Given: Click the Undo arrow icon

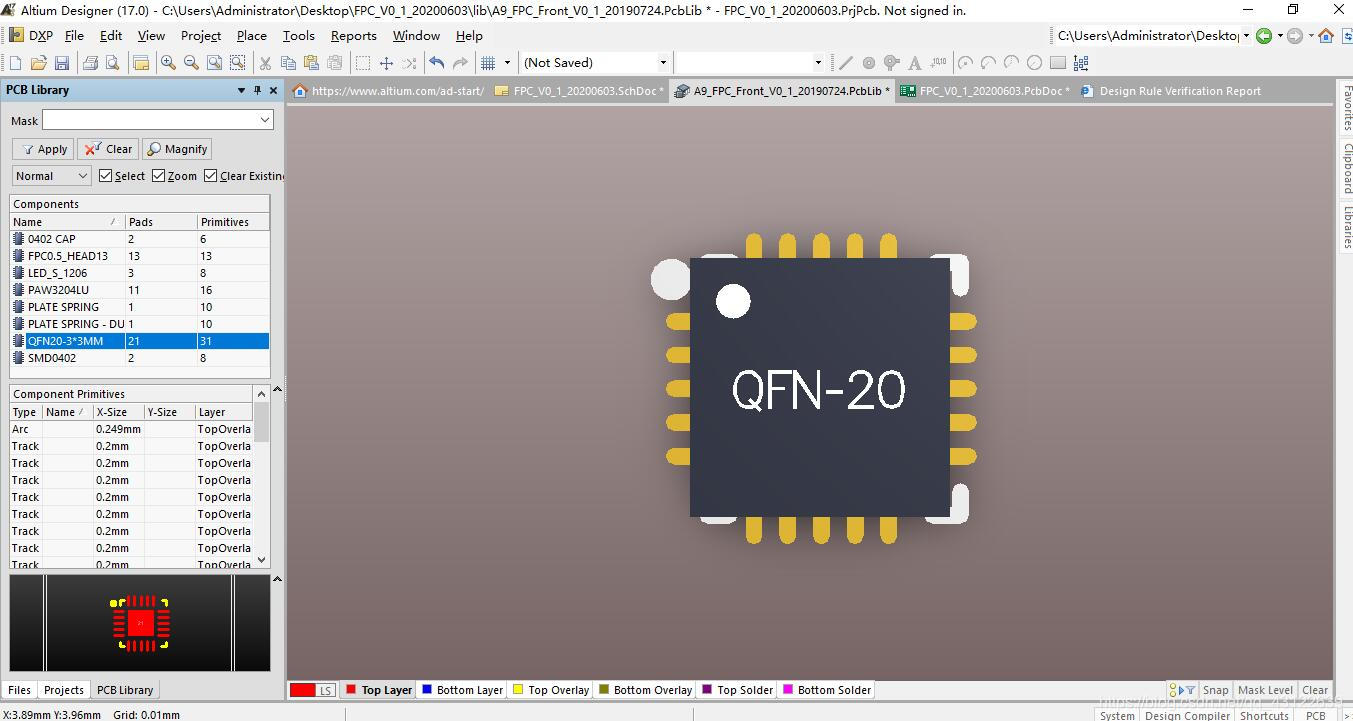Looking at the screenshot, I should coord(437,63).
